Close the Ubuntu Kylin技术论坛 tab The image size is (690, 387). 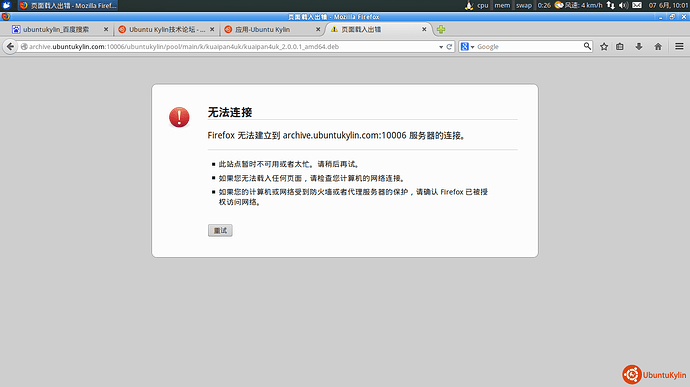coord(212,29)
